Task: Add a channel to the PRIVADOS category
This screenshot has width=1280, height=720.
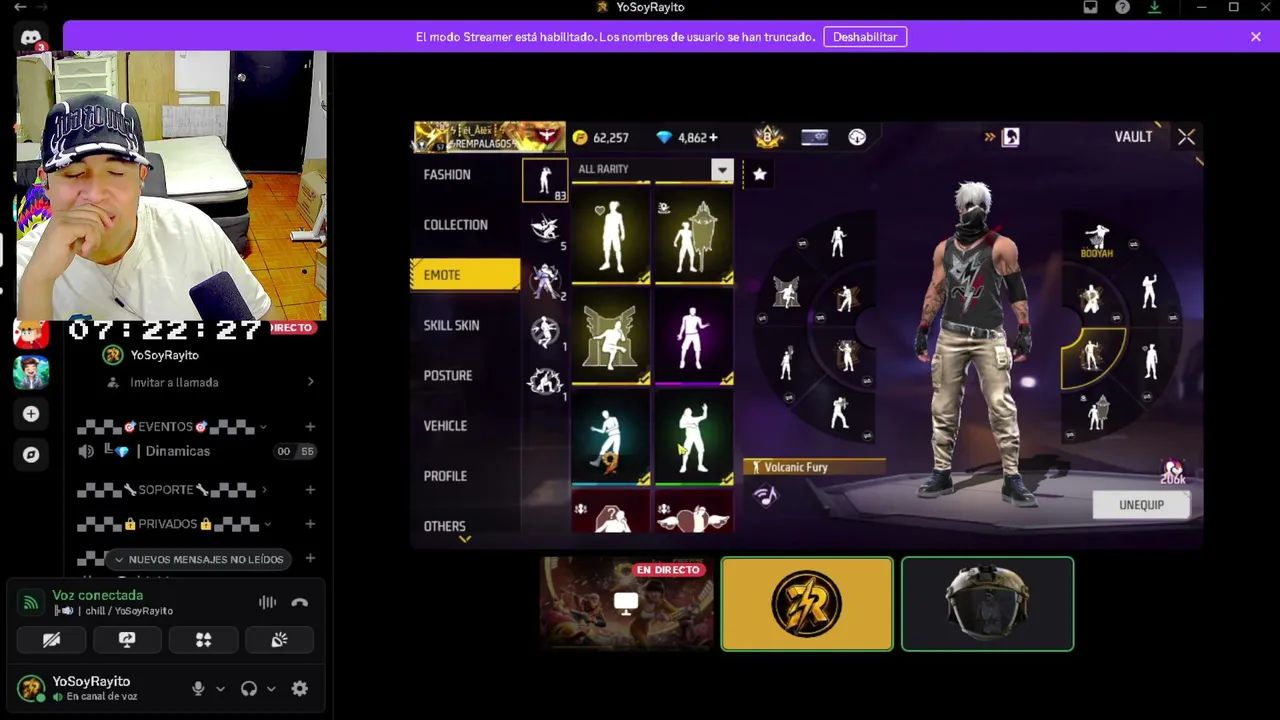Action: coord(310,524)
